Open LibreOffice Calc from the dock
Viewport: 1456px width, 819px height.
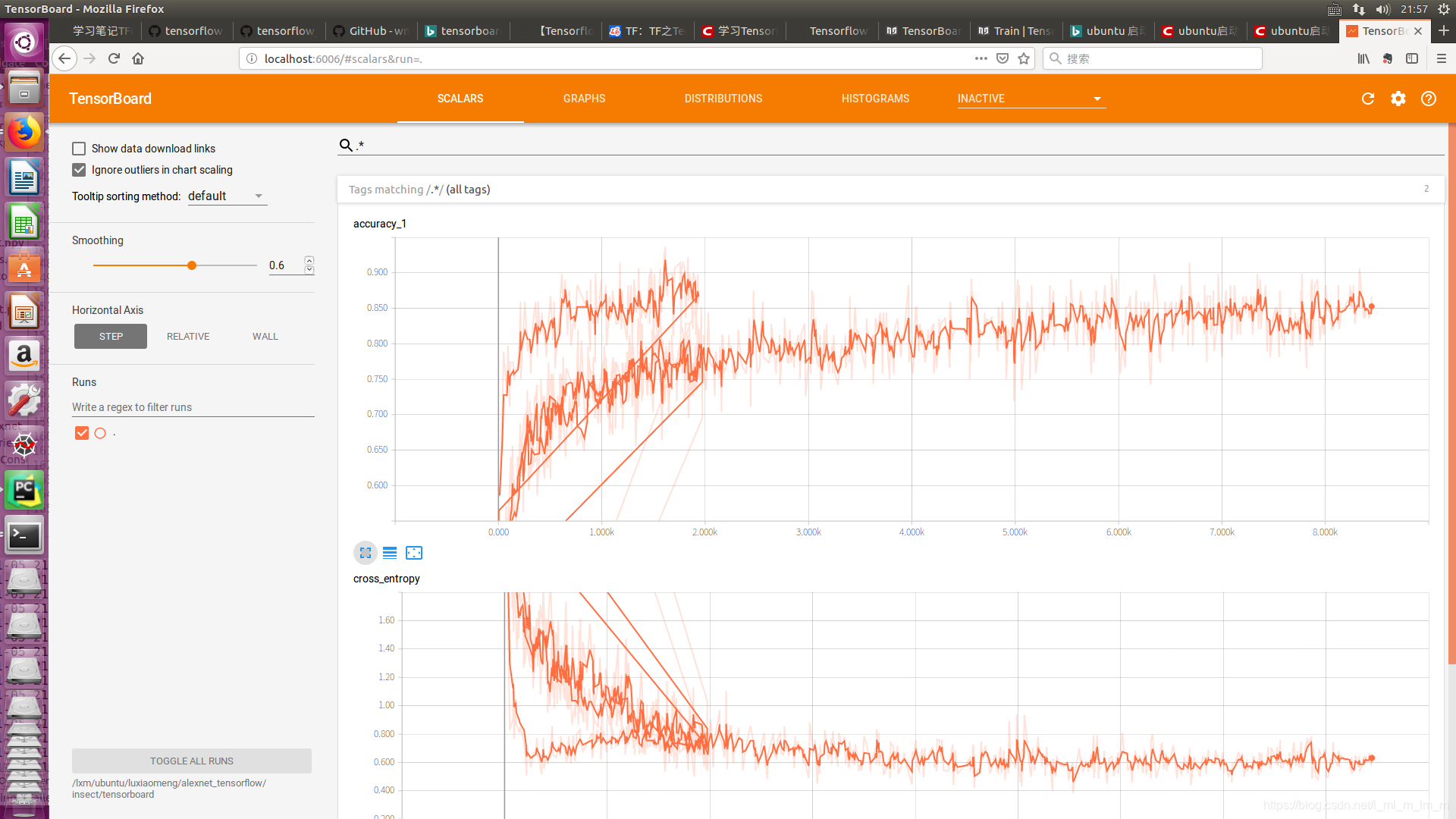24,222
